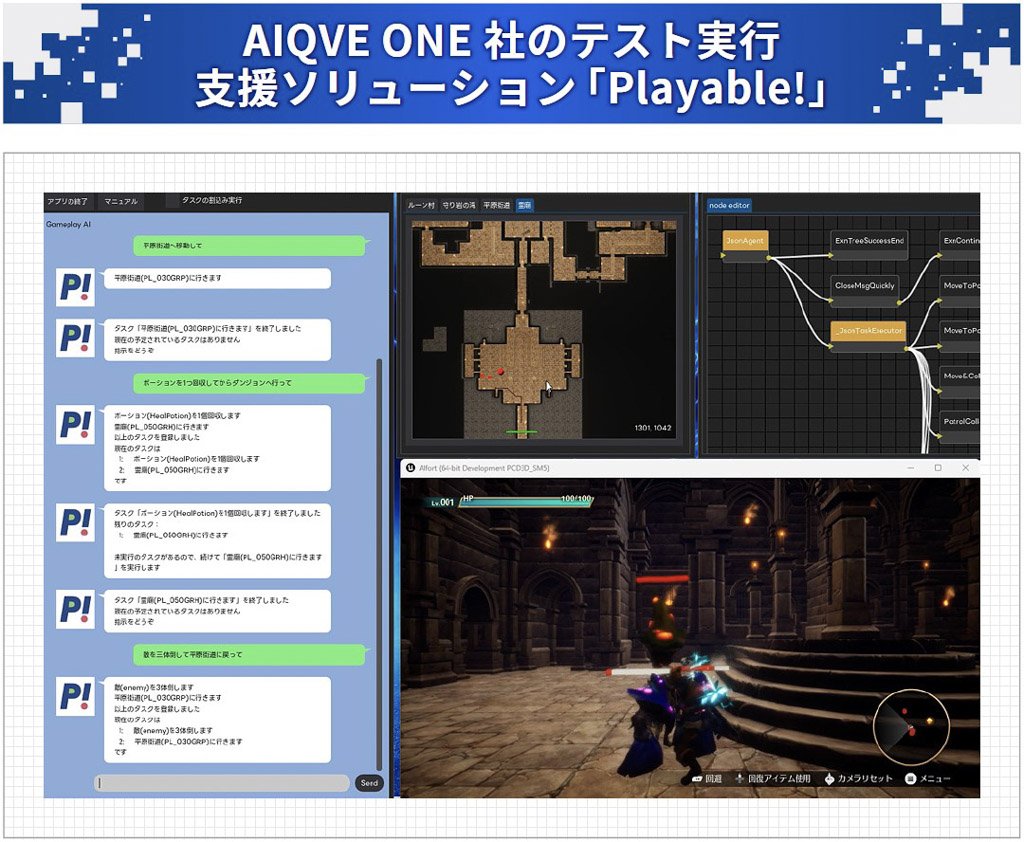Image resolution: width=1024 pixels, height=842 pixels.
Task: Maximize the Alfort game window
Action: [938, 468]
